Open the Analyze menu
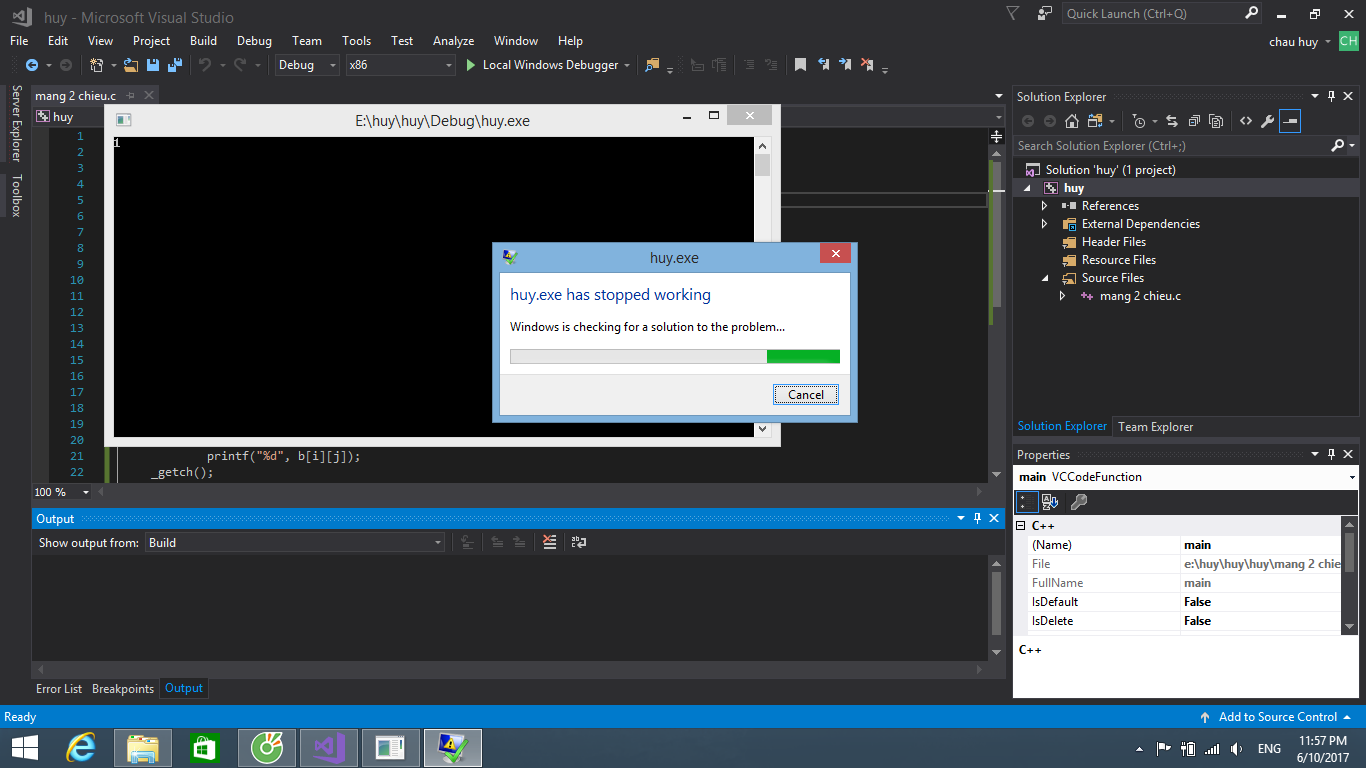1366x768 pixels. pos(453,41)
